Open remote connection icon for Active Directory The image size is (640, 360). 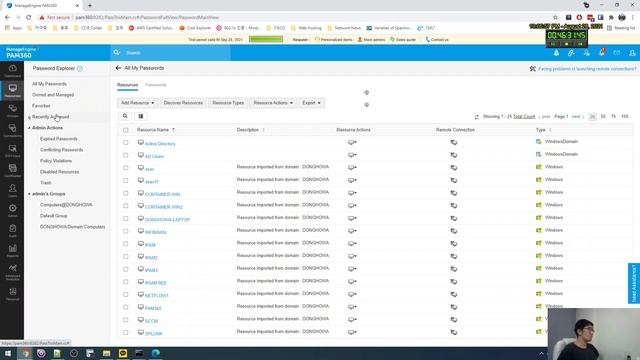[x=453, y=142]
